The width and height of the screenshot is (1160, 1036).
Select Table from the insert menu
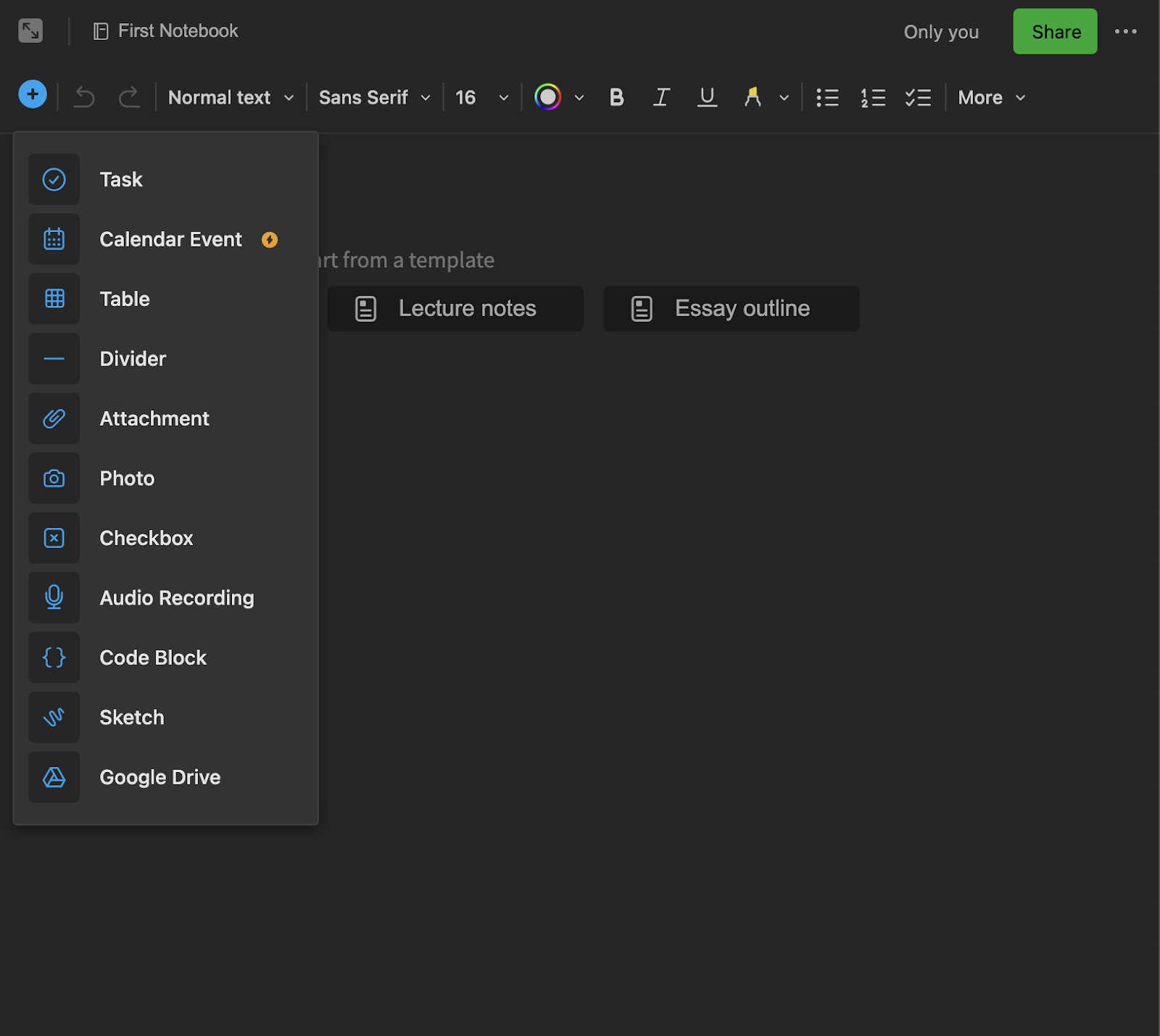166,299
